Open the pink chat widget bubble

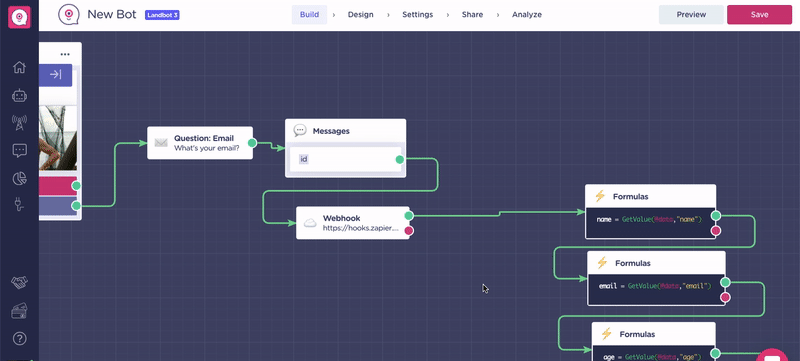772,355
